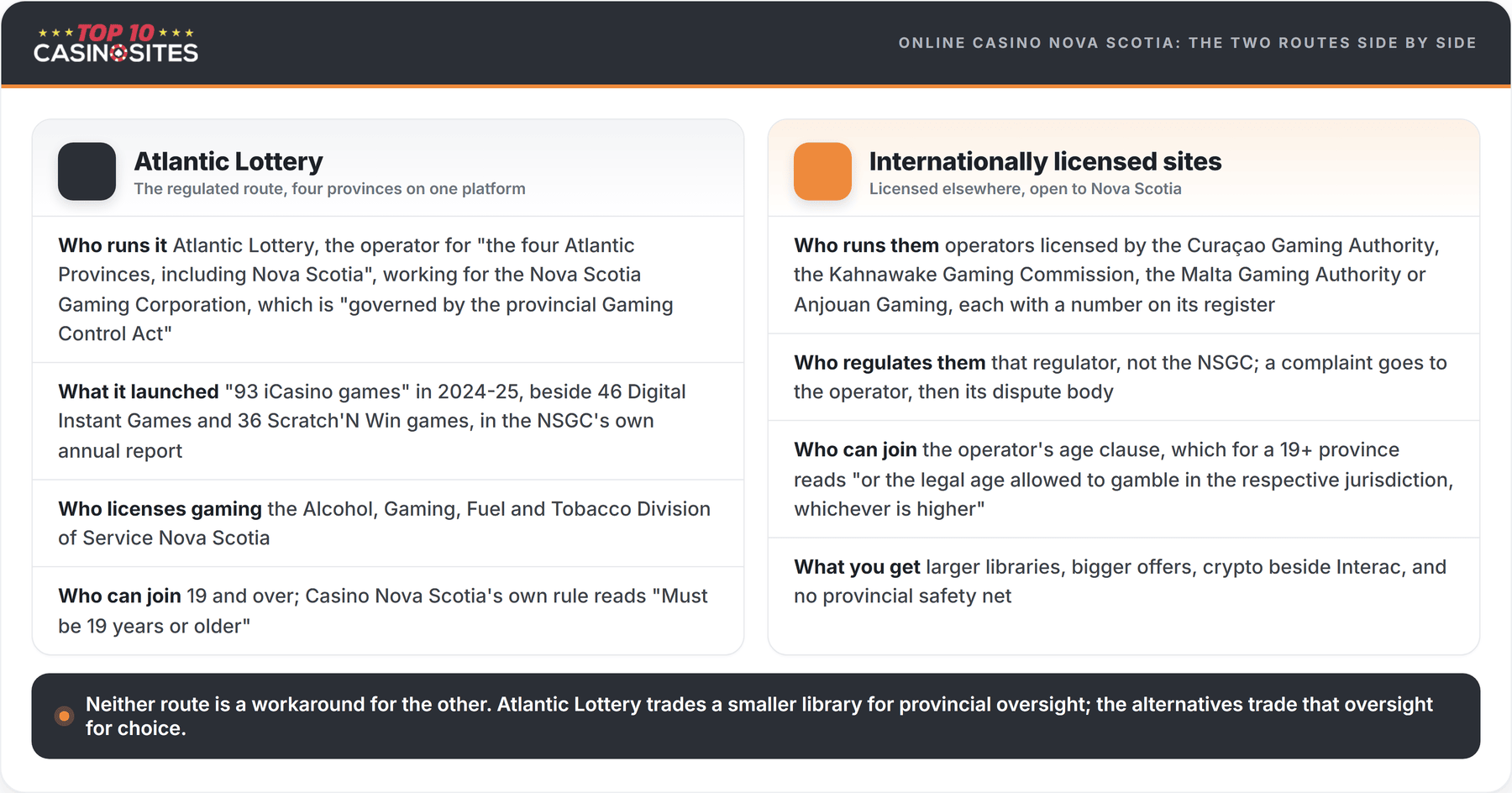The width and height of the screenshot is (1512, 793).
Task: Click the dark Atlantic Lottery square icon
Action: (x=87, y=171)
